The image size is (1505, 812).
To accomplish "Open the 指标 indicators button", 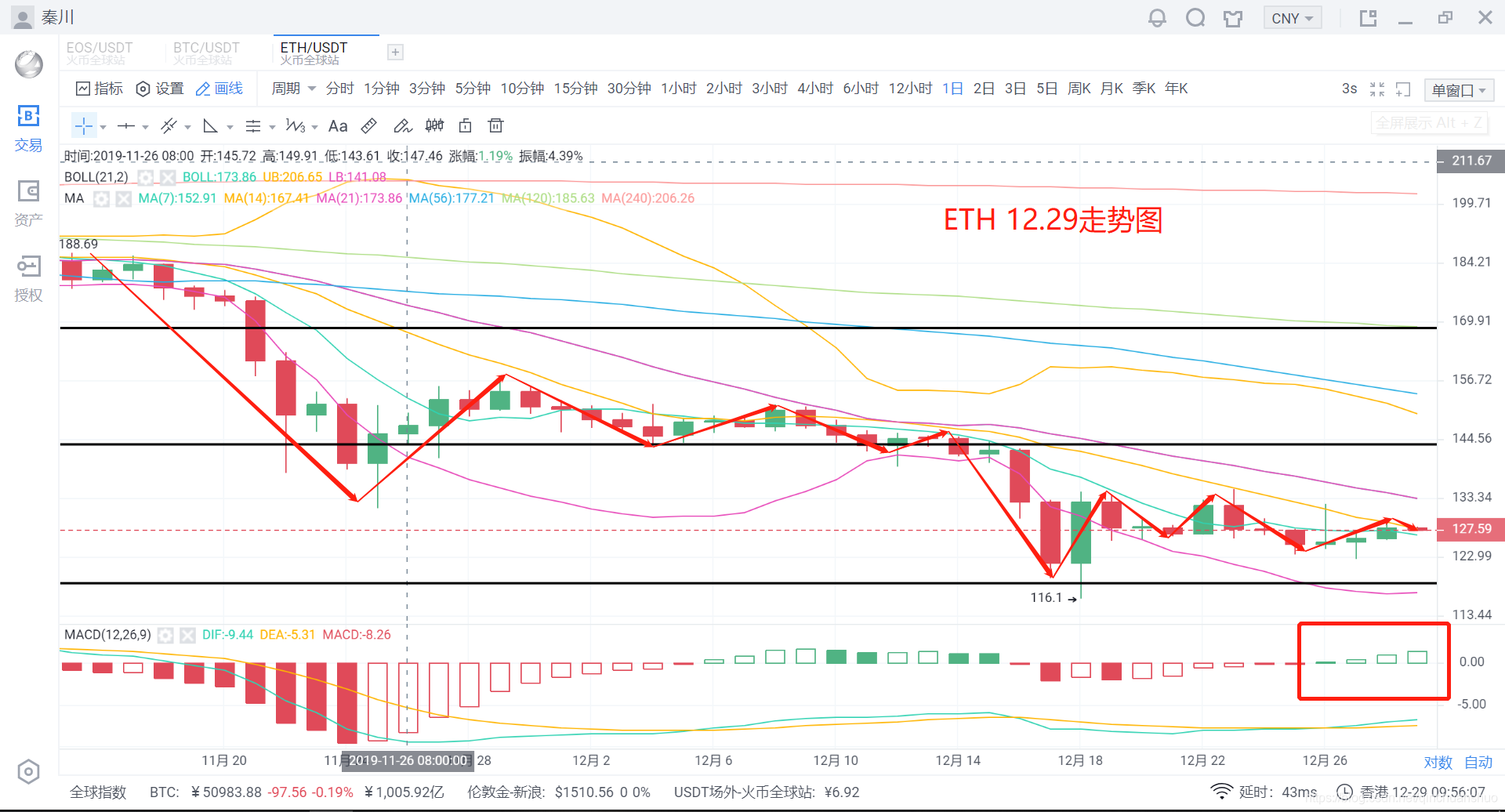I will pos(100,89).
